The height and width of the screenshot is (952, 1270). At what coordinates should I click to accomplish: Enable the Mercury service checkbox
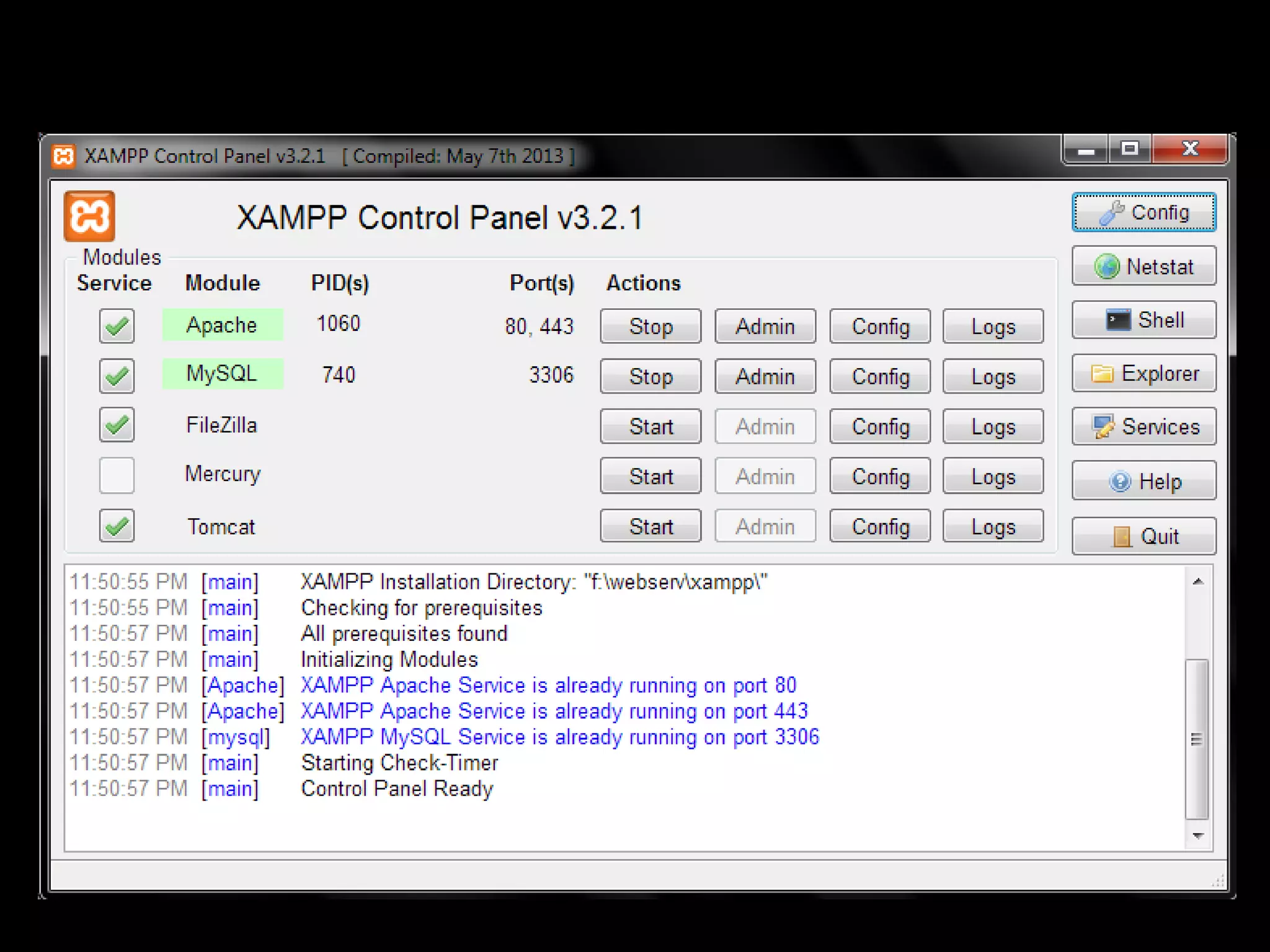117,475
